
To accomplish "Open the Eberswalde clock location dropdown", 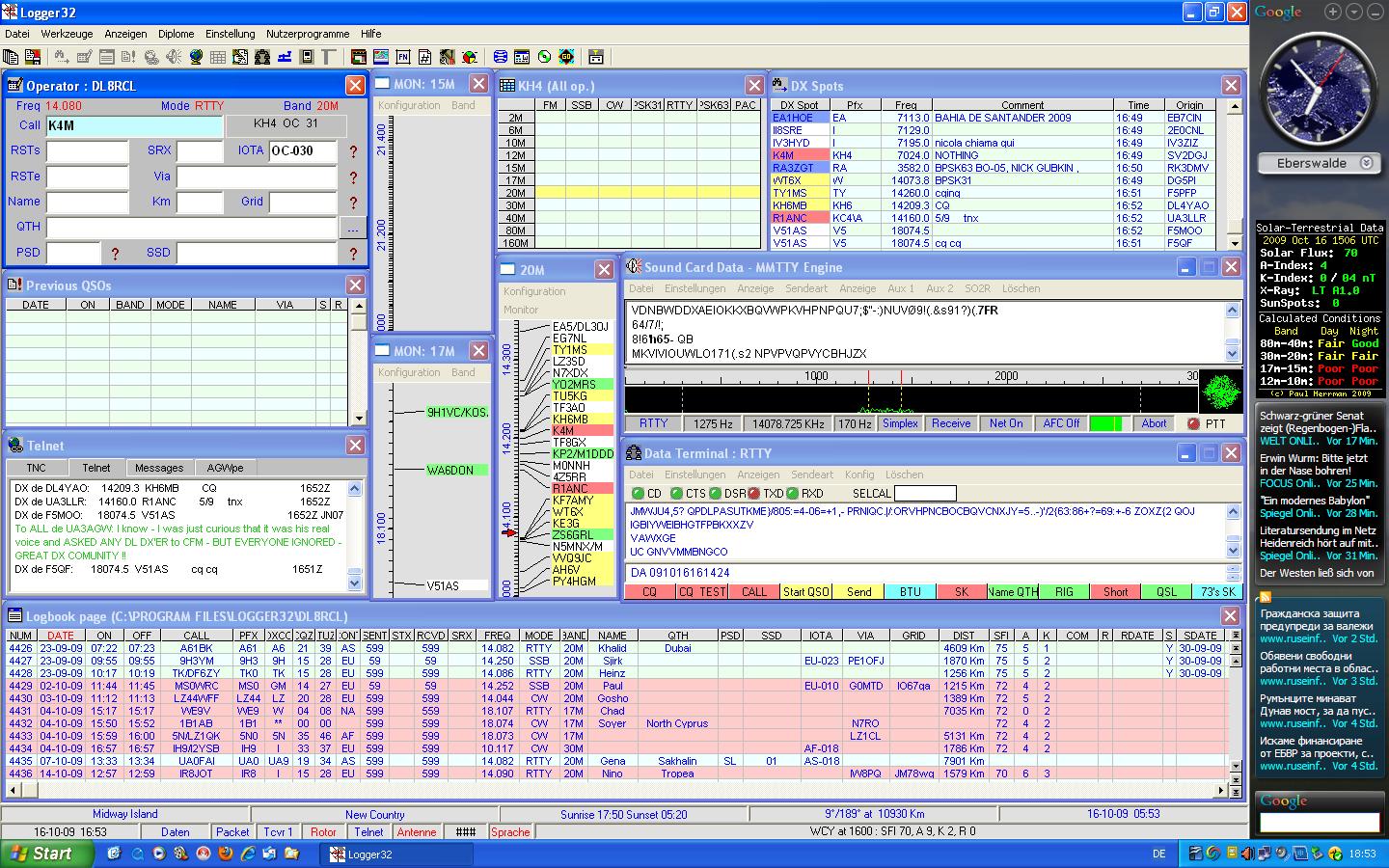I will coord(1366,164).
